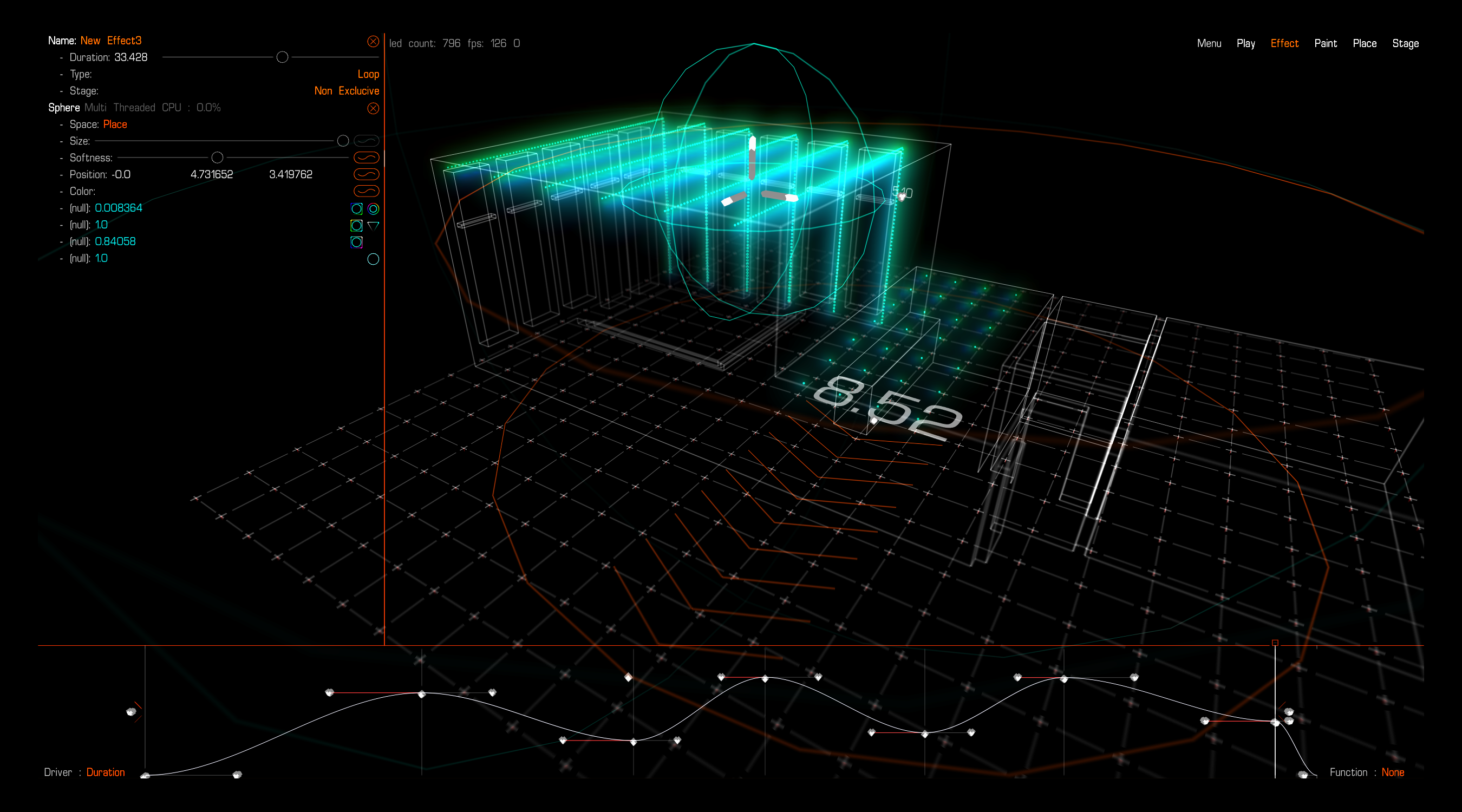Select the third curve peak keyframe
This screenshot has height=812, width=1462.
click(1063, 679)
